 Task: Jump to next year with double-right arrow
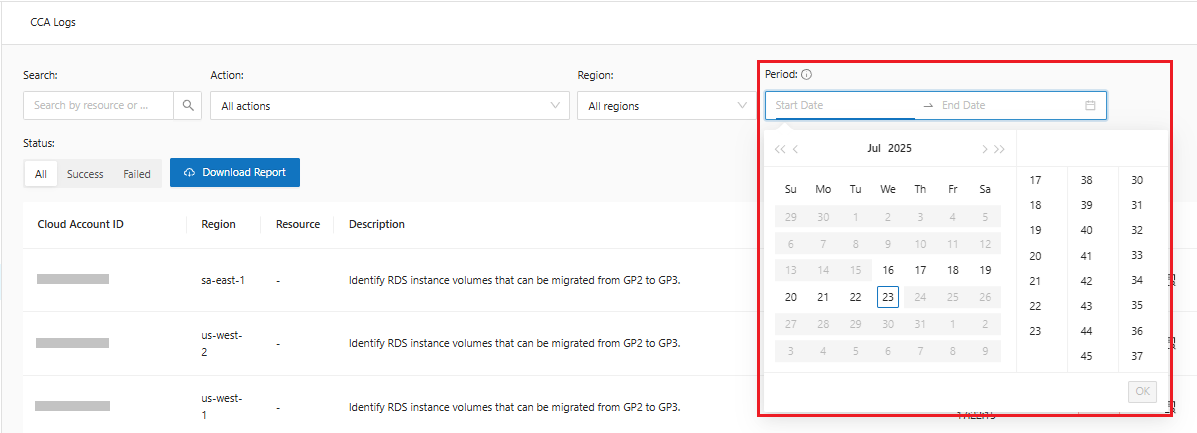click(999, 149)
